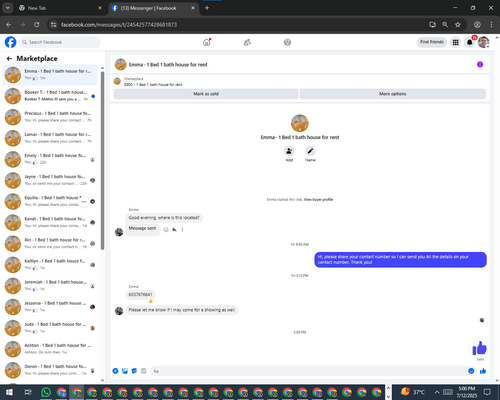The width and height of the screenshot is (500, 400).
Task: Open Jude conversation
Action: [50, 328]
